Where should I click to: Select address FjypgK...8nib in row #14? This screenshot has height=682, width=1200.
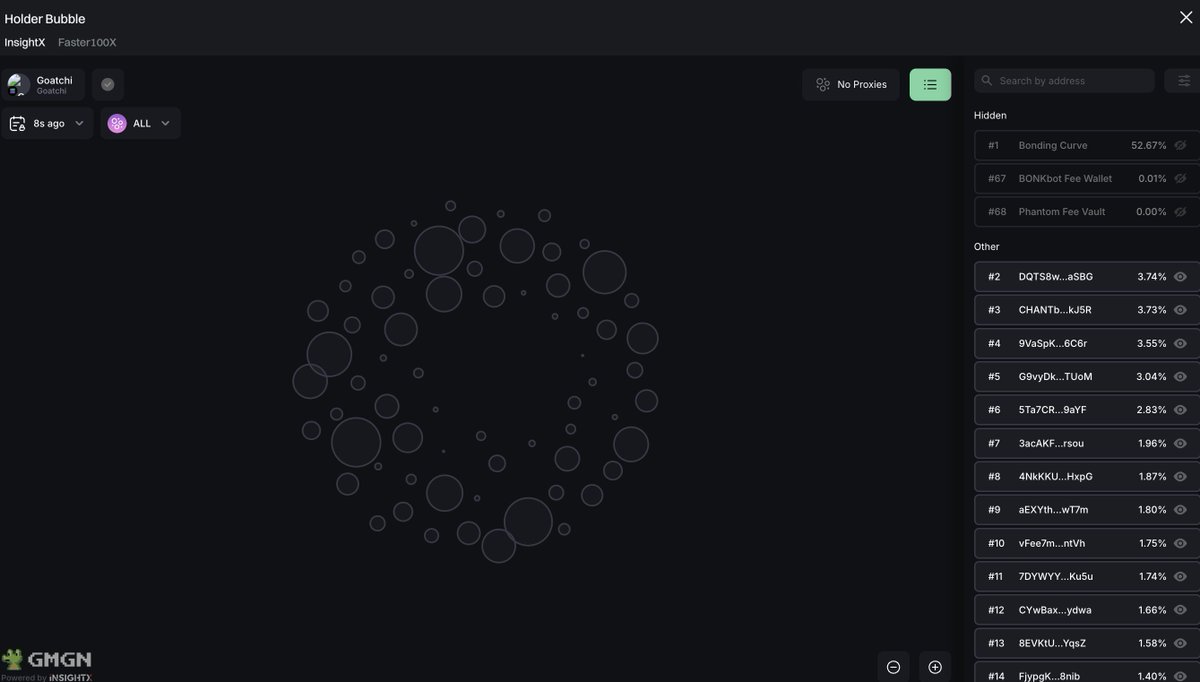[1049, 676]
